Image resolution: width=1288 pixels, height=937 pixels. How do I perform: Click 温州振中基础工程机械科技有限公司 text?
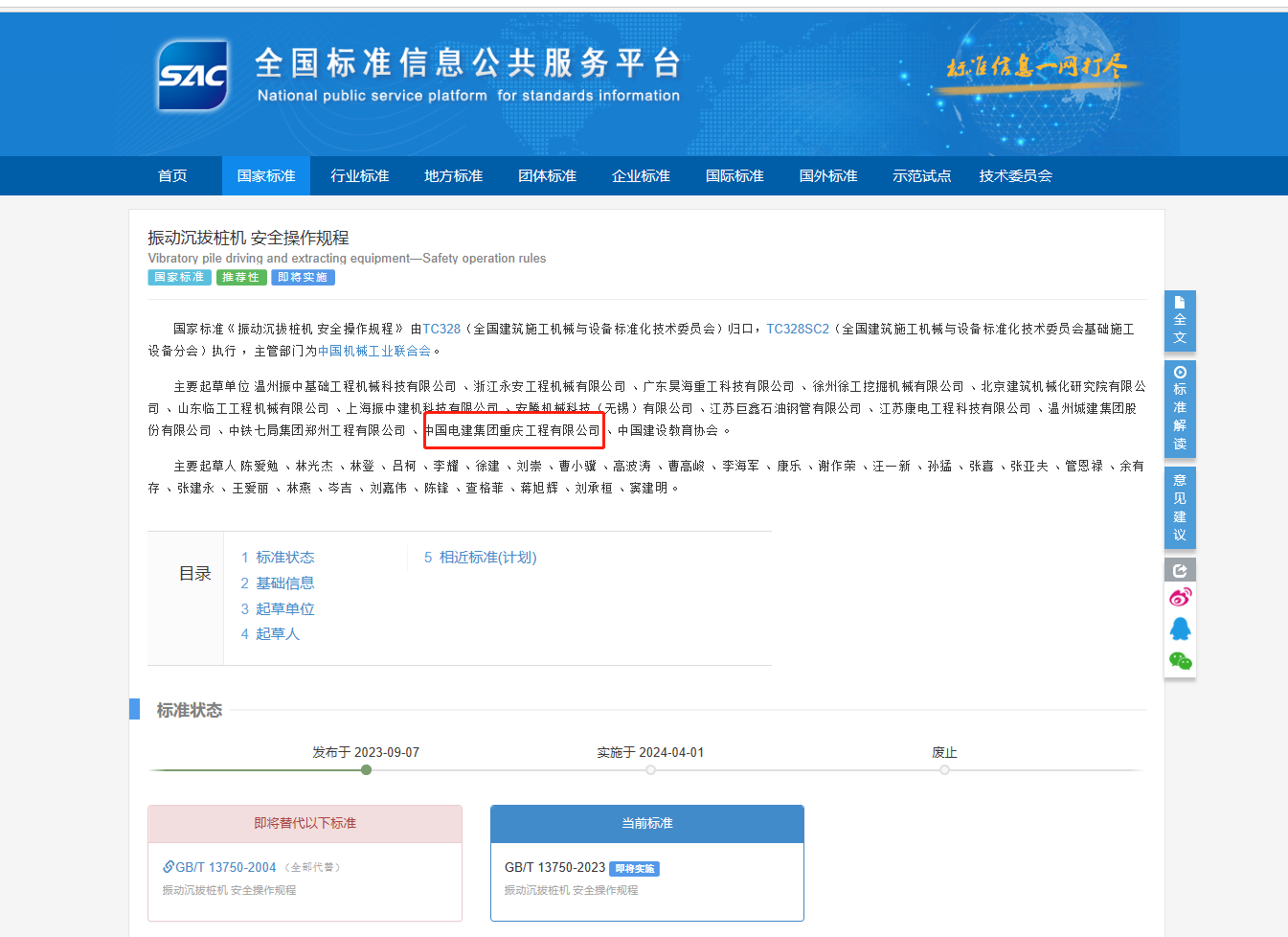pyautogui.click(x=355, y=386)
